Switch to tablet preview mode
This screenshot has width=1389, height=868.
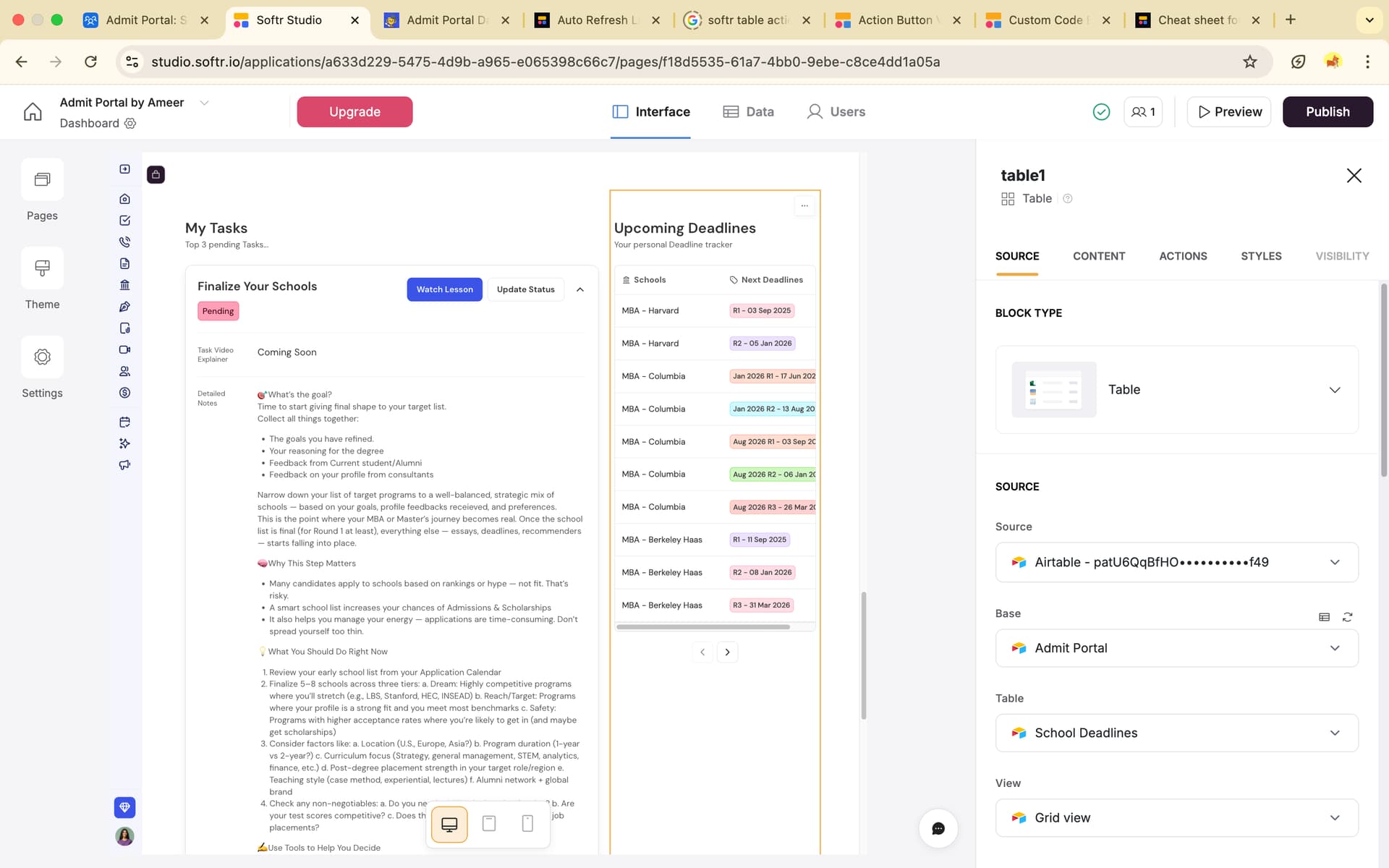pyautogui.click(x=489, y=824)
